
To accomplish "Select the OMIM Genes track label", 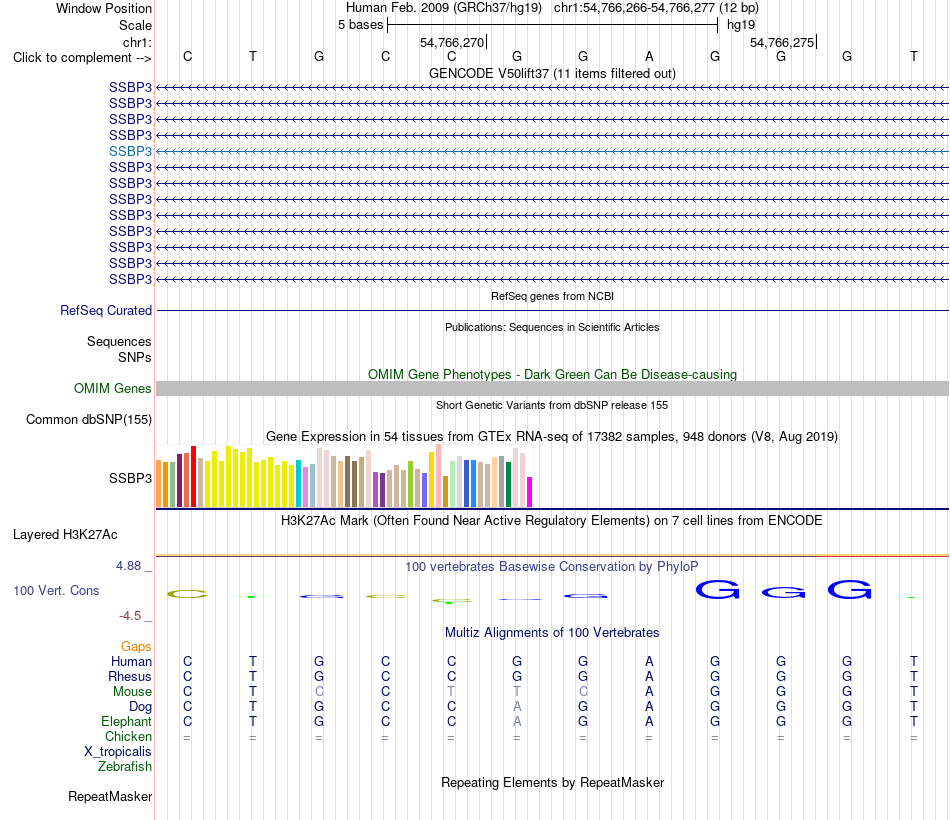I will pyautogui.click(x=113, y=388).
